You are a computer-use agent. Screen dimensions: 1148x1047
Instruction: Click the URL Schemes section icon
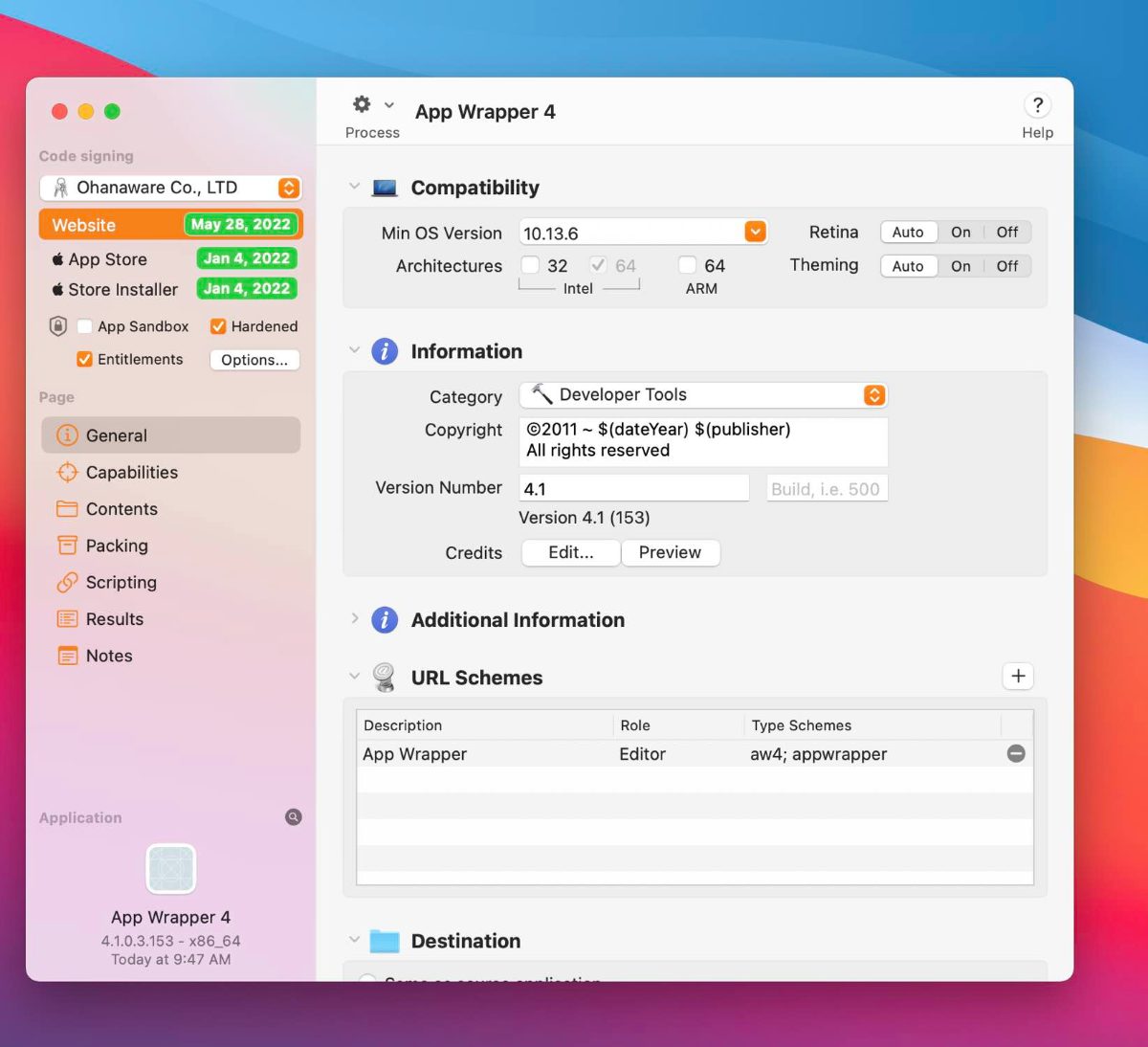tap(385, 677)
